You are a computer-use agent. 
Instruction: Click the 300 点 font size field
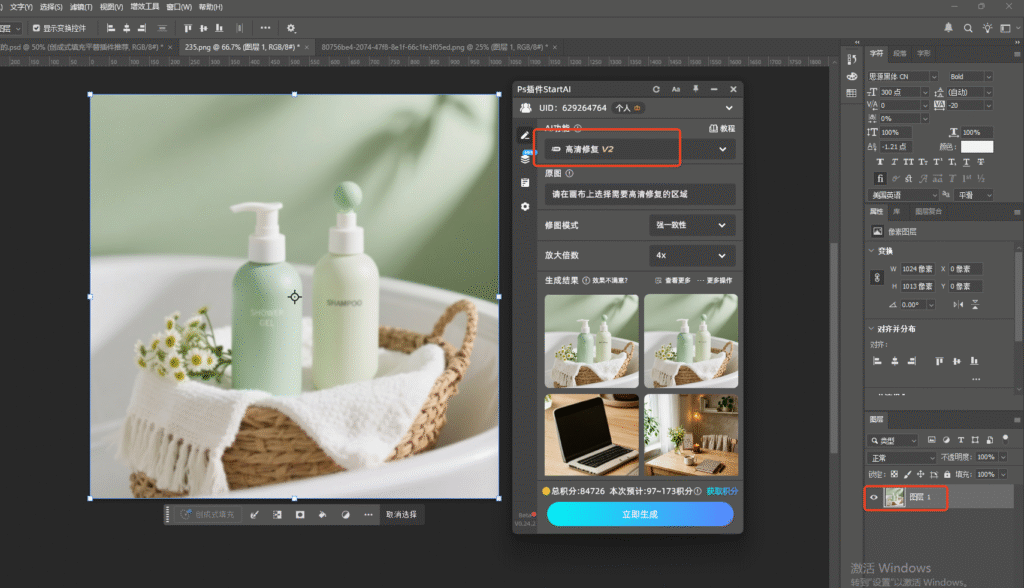coord(899,92)
